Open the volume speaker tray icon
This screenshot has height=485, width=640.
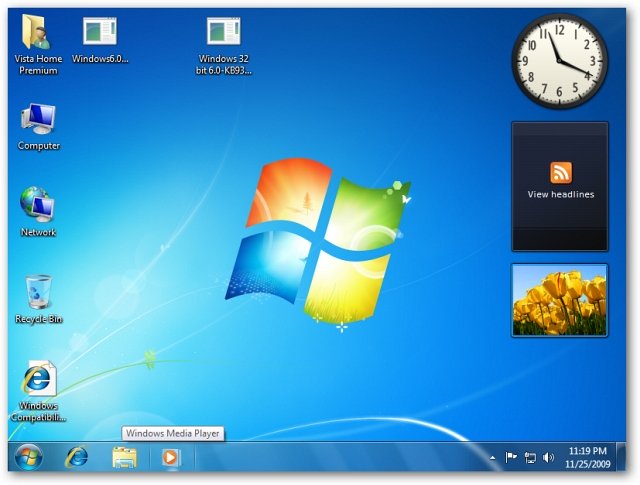pyautogui.click(x=548, y=458)
